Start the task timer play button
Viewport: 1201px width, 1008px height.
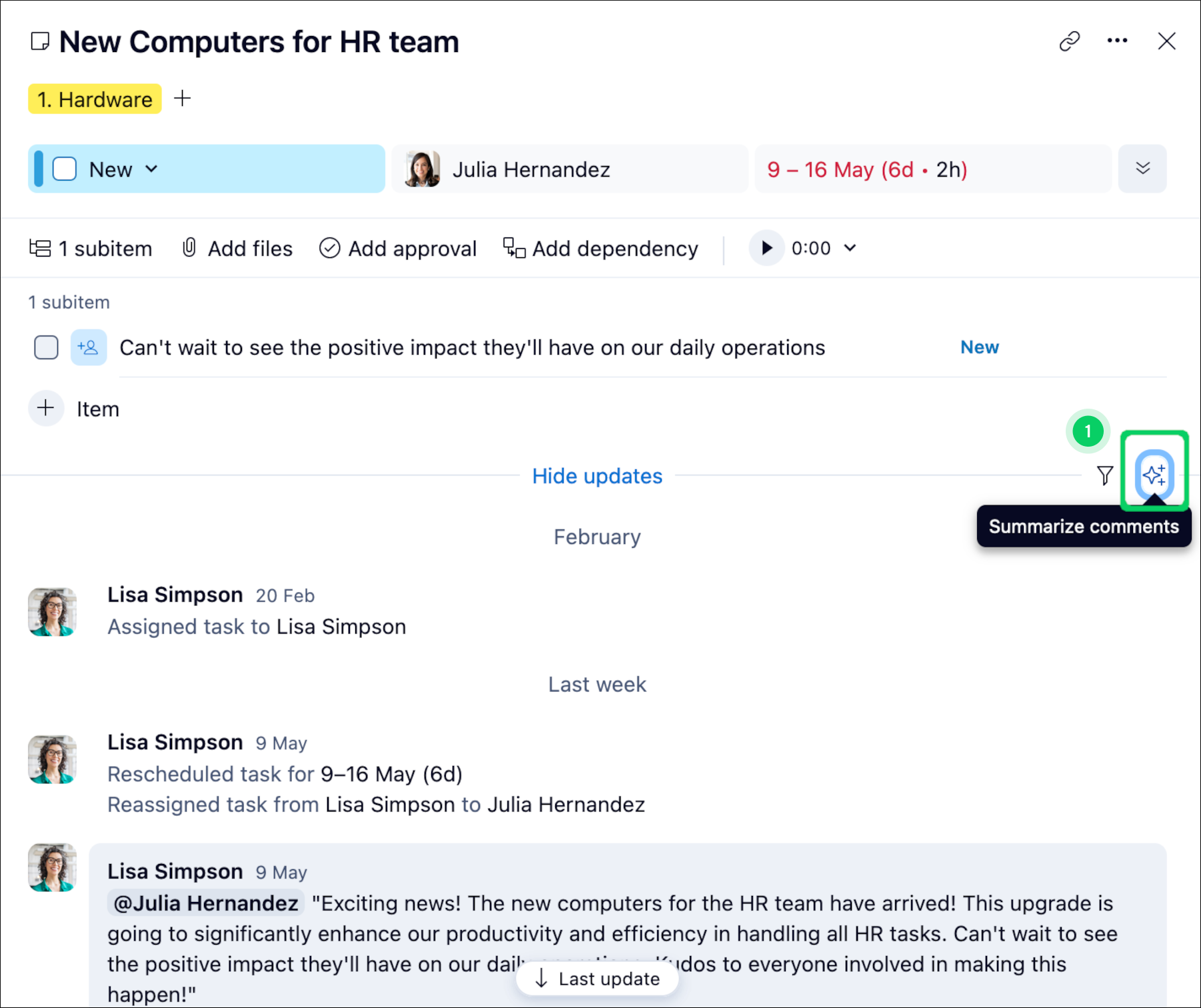tap(766, 248)
